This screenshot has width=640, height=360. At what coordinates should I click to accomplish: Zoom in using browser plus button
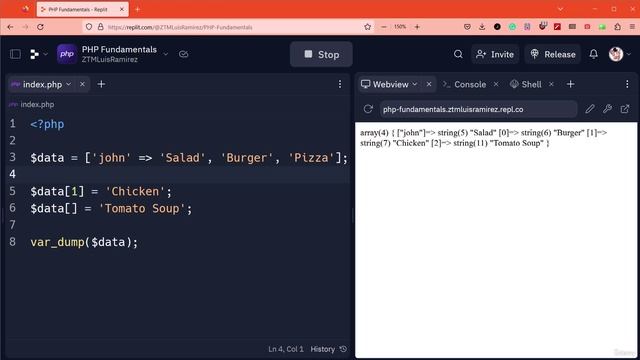pos(417,27)
